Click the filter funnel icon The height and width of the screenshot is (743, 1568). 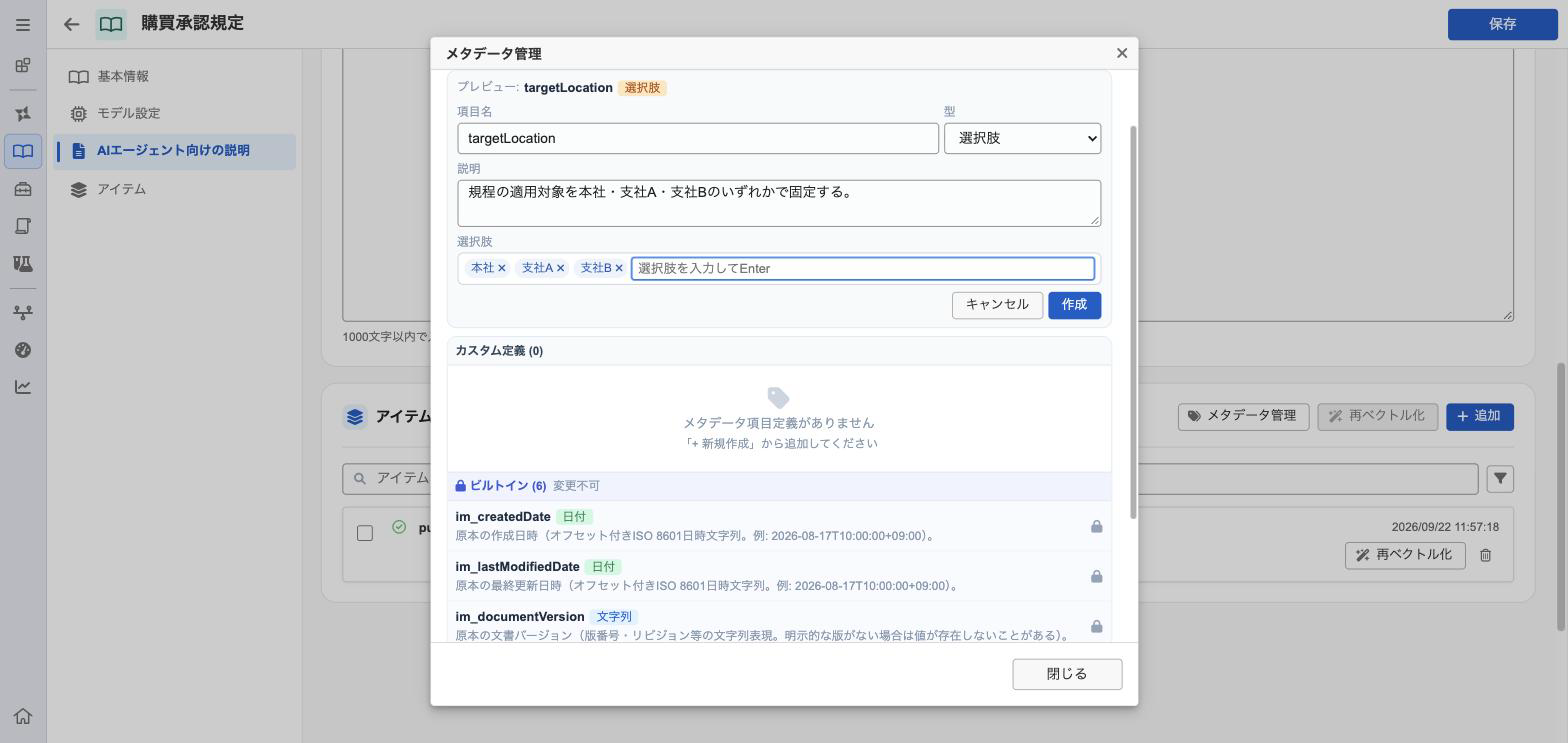point(1500,479)
